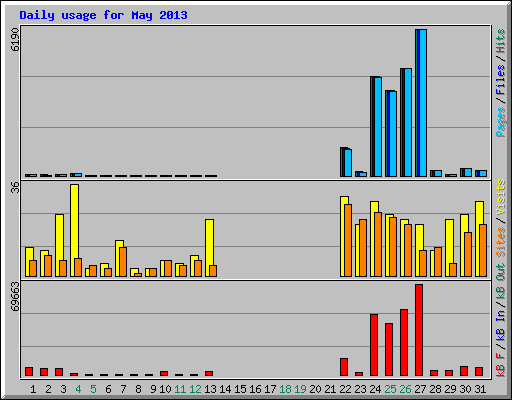Screen dimensions: 512x400
Task: Select day label "7" on the x-axis
Action: 123,389
